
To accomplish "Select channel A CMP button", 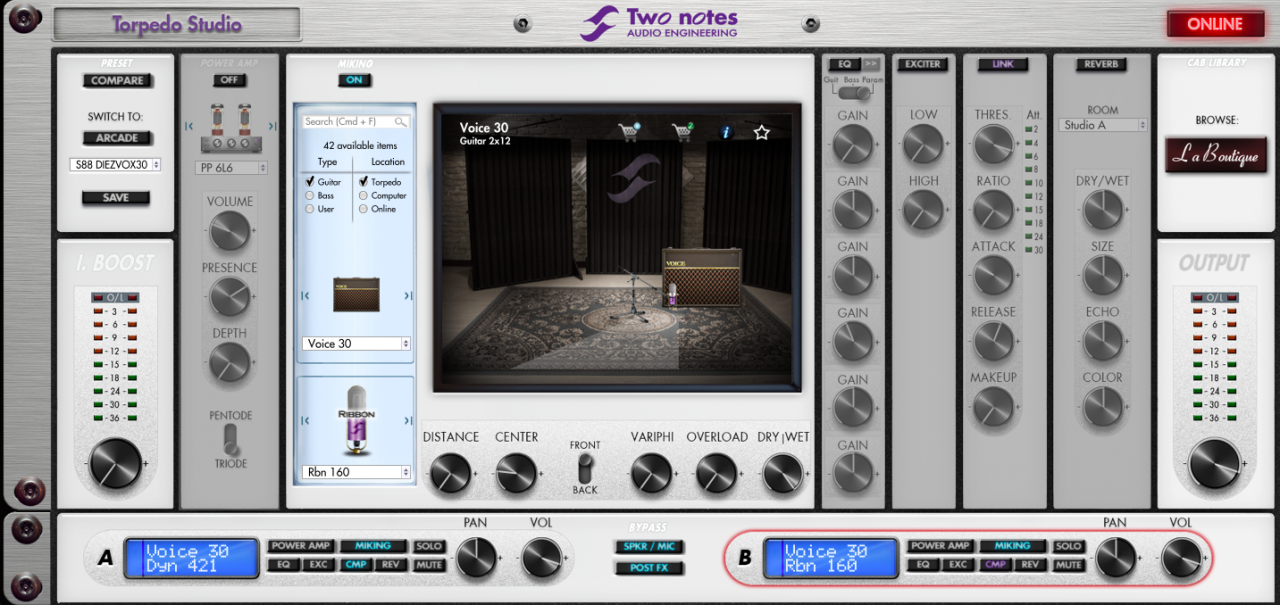I will point(355,565).
